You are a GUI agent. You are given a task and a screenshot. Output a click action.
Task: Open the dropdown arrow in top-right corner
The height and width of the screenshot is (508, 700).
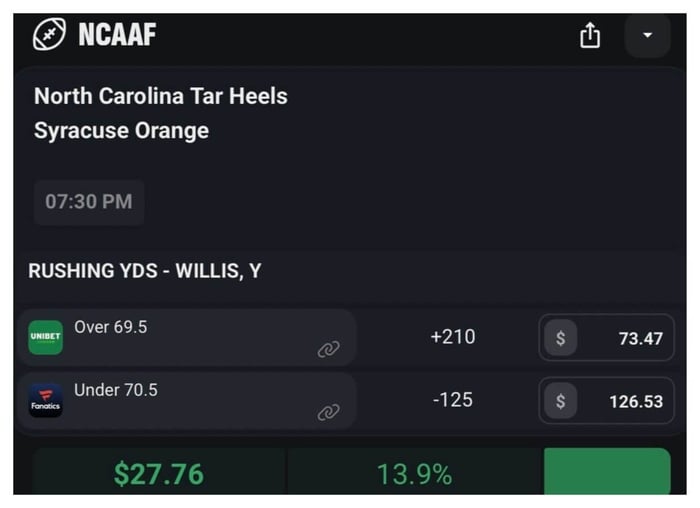pos(647,36)
